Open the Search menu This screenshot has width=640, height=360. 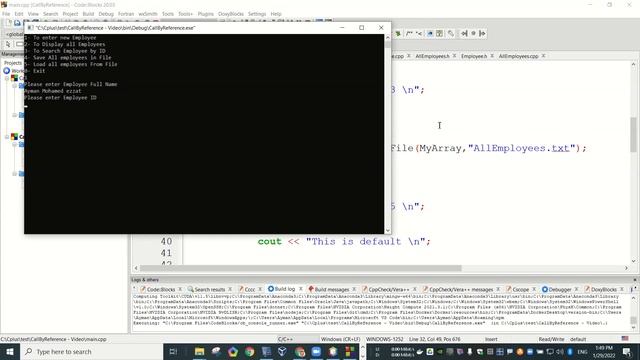[51, 14]
